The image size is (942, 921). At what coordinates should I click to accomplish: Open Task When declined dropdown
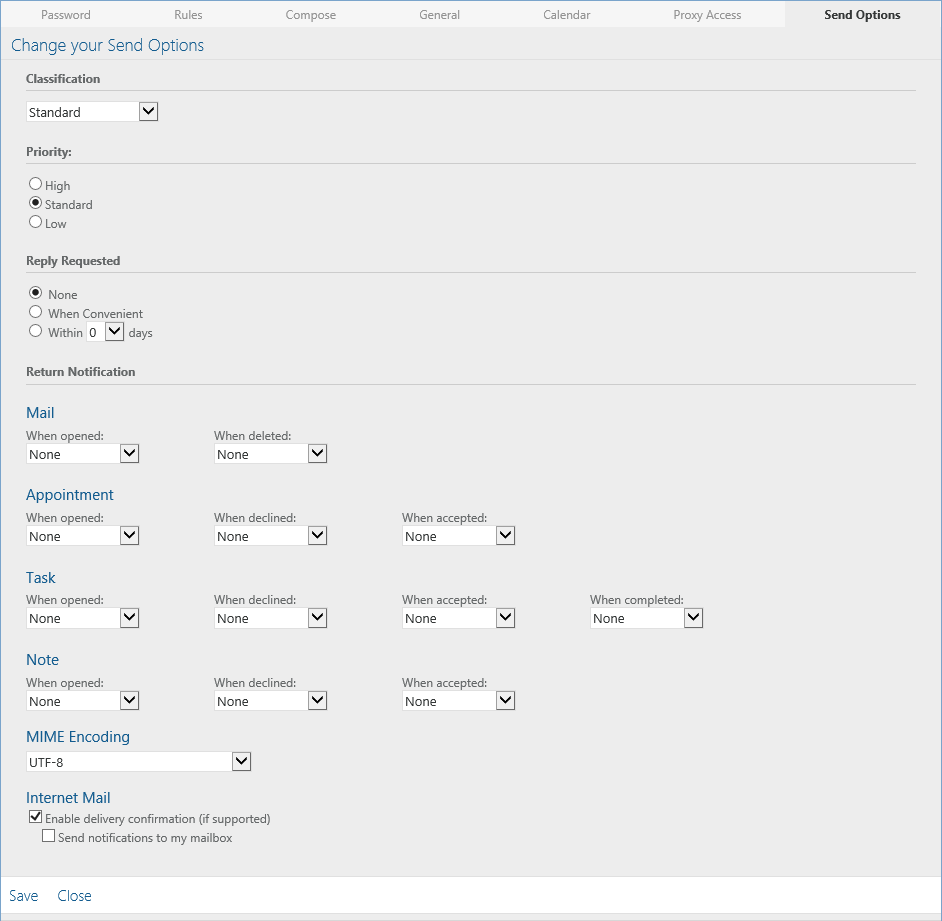pos(270,618)
